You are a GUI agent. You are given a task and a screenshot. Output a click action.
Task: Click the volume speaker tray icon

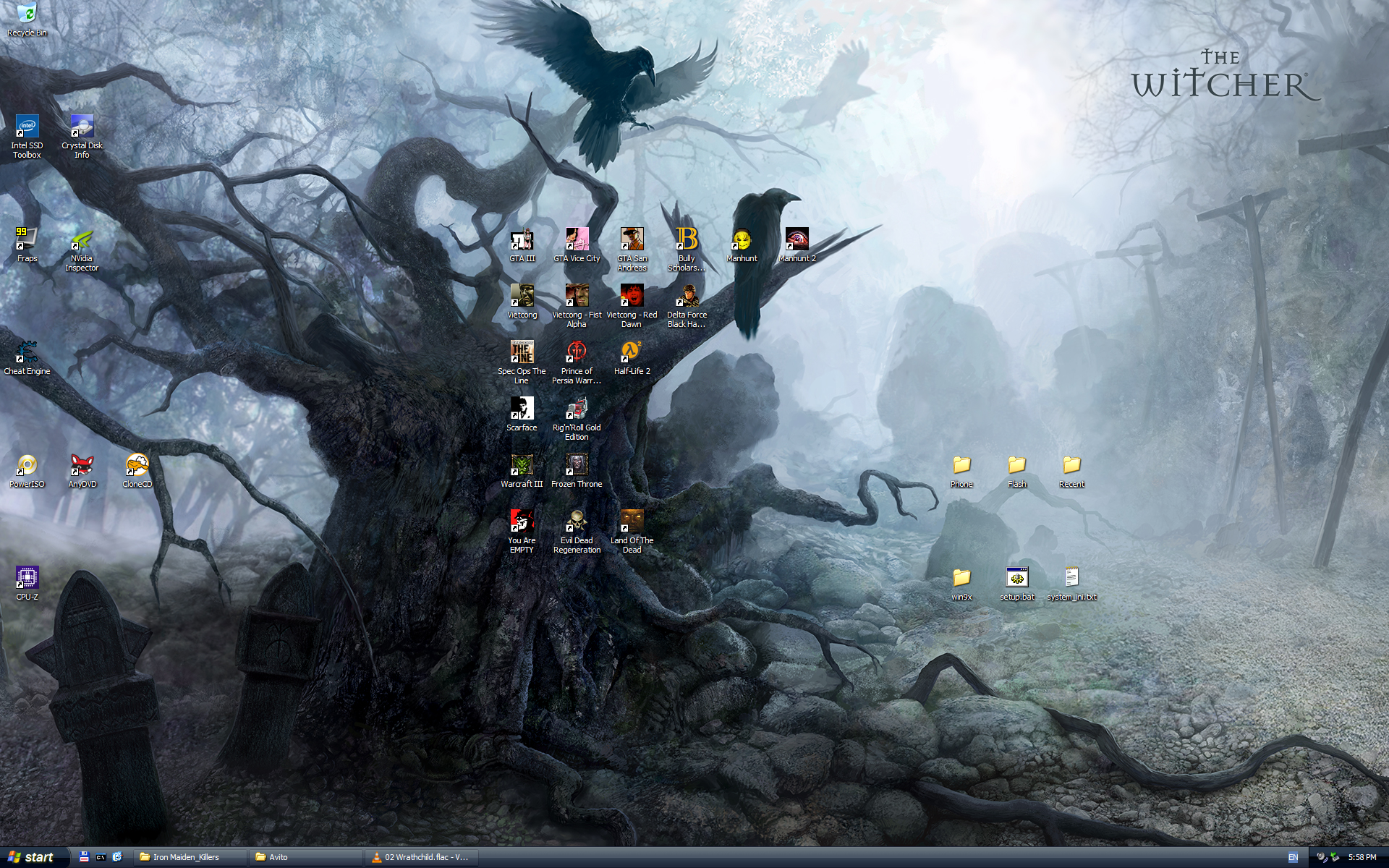(1322, 857)
